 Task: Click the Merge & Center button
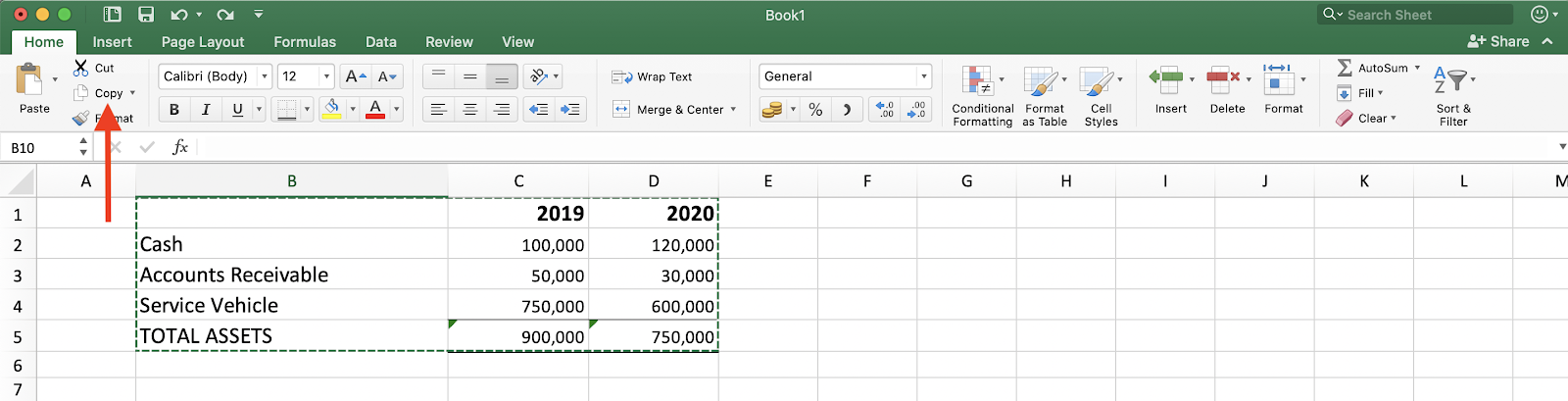tap(668, 110)
